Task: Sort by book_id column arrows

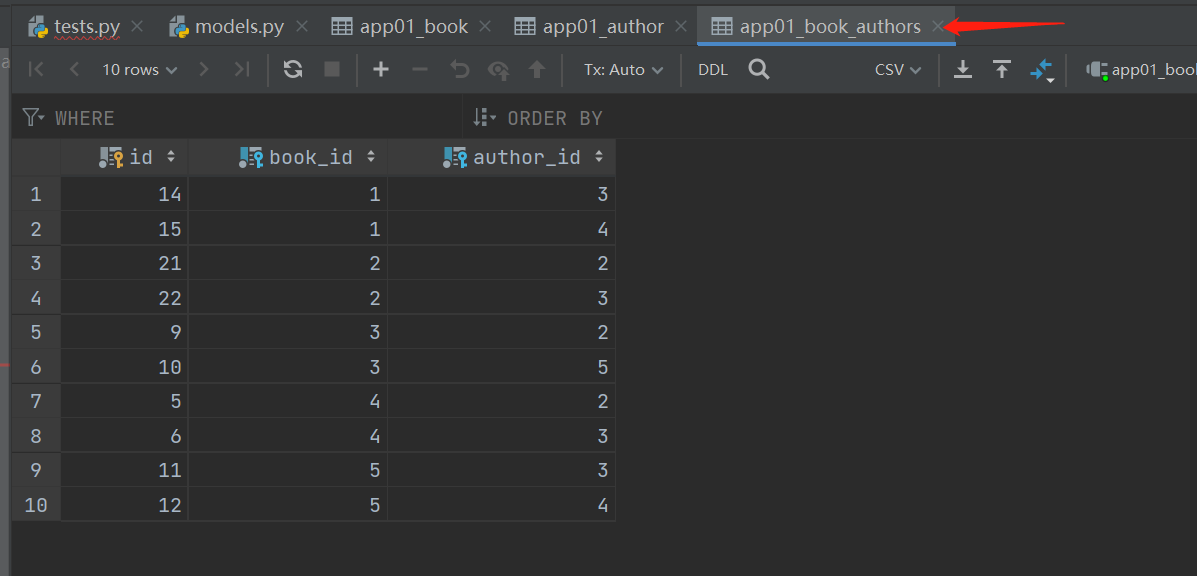Action: point(371,157)
